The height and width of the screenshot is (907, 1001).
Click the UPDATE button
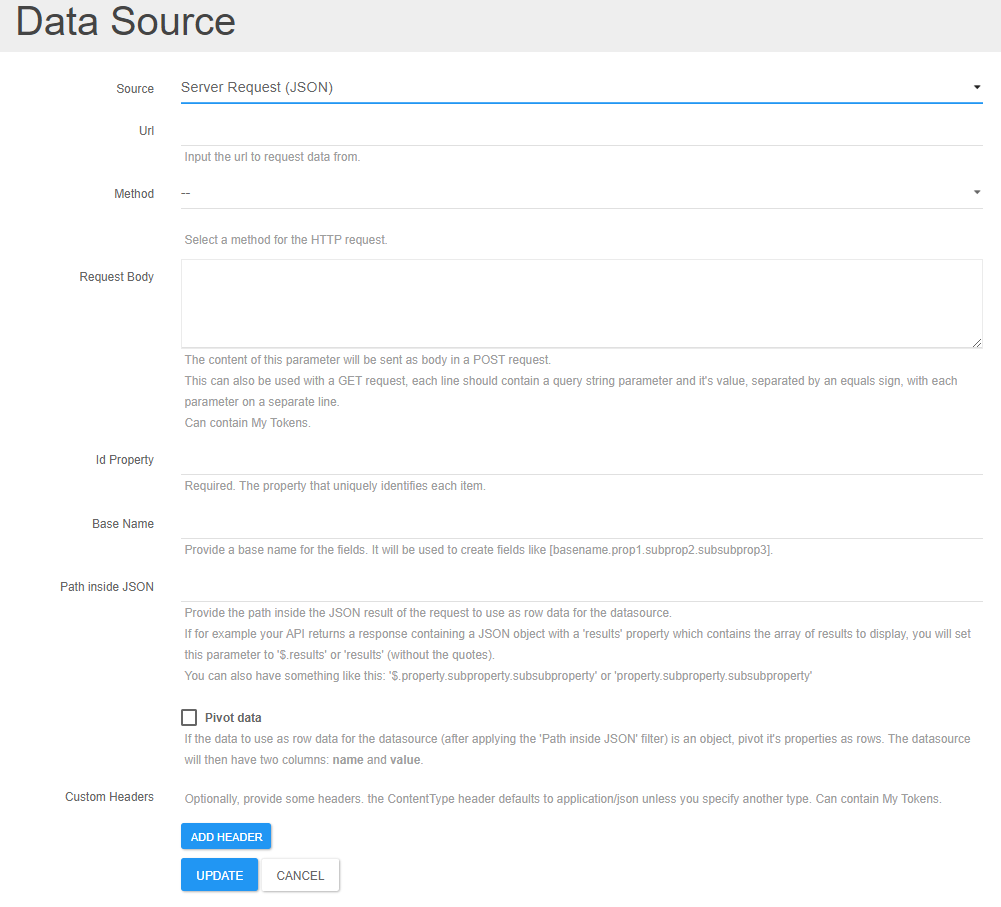tap(219, 875)
